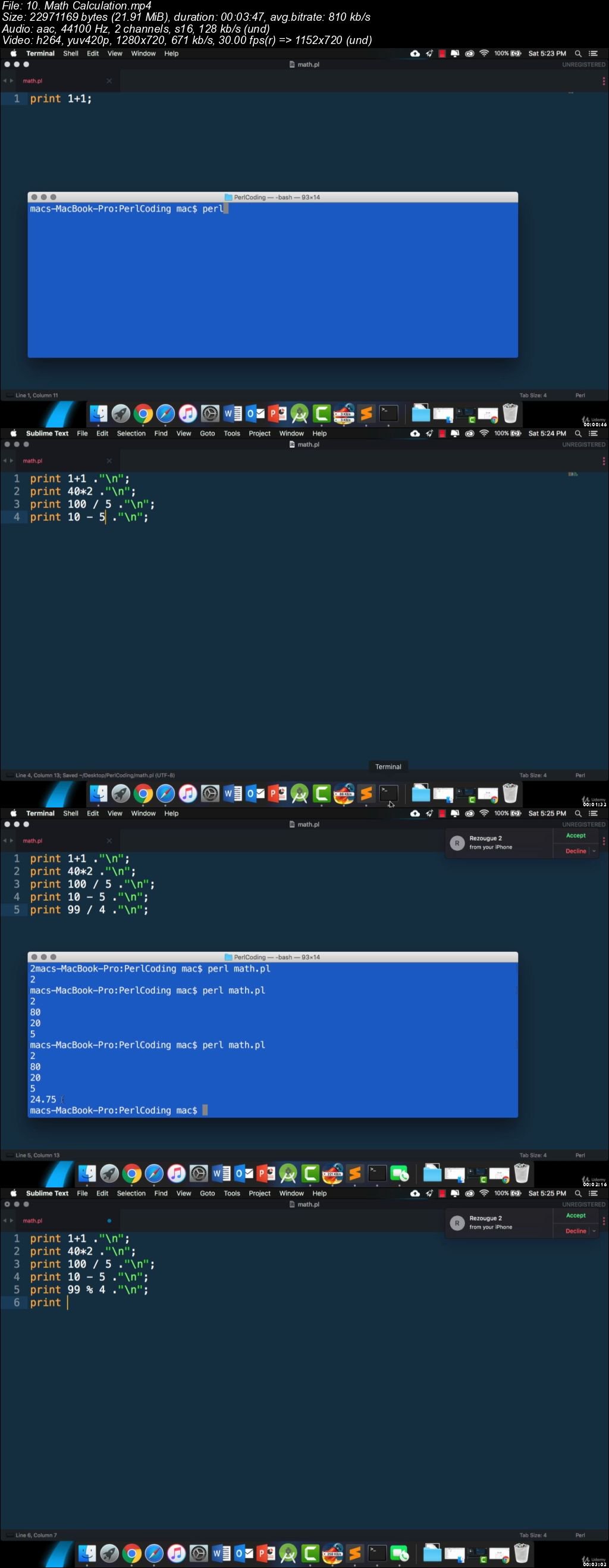Open Launchpad from the 5:24 PM frame dock
Image resolution: width=609 pixels, height=1568 pixels.
[x=121, y=794]
